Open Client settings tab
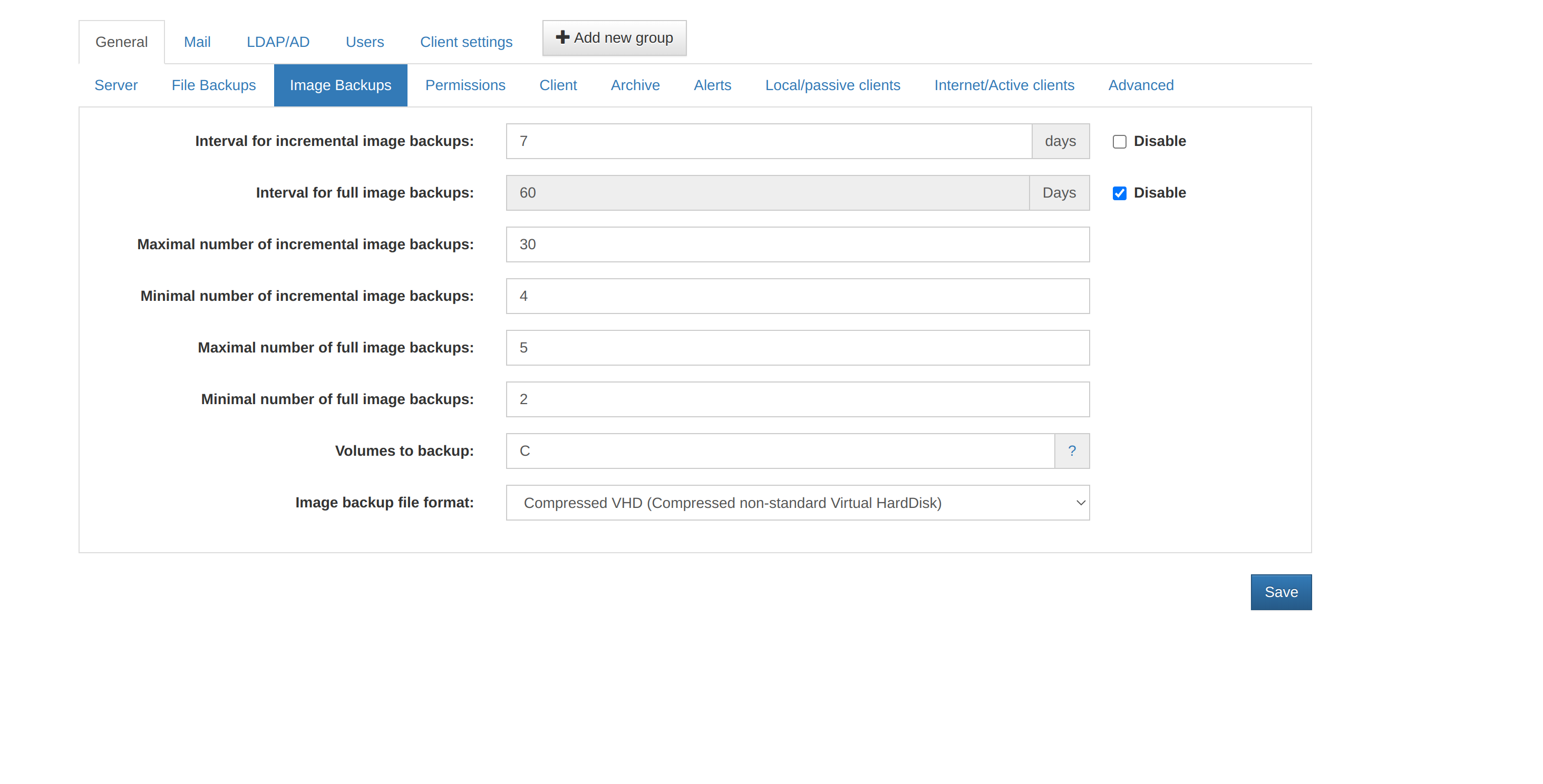Image resolution: width=1543 pixels, height=784 pixels. pos(465,42)
